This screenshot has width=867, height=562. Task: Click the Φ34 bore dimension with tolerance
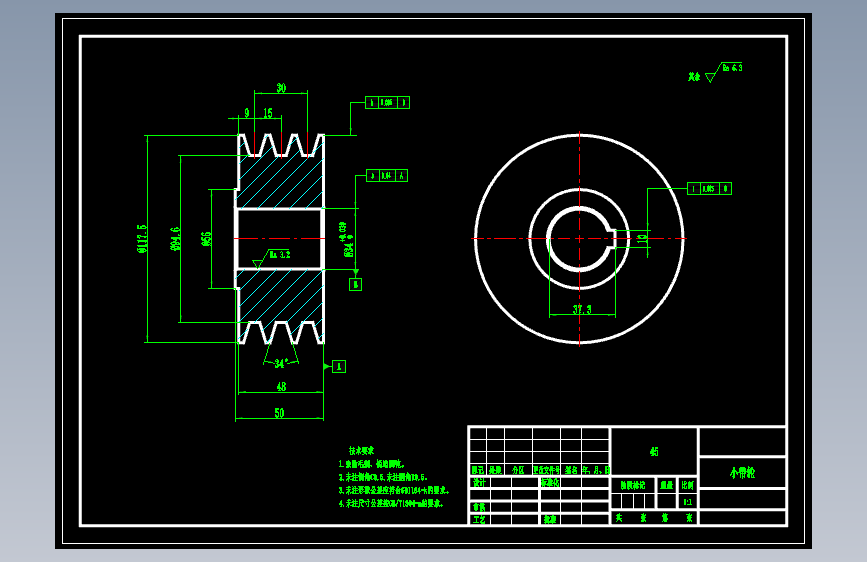[346, 240]
